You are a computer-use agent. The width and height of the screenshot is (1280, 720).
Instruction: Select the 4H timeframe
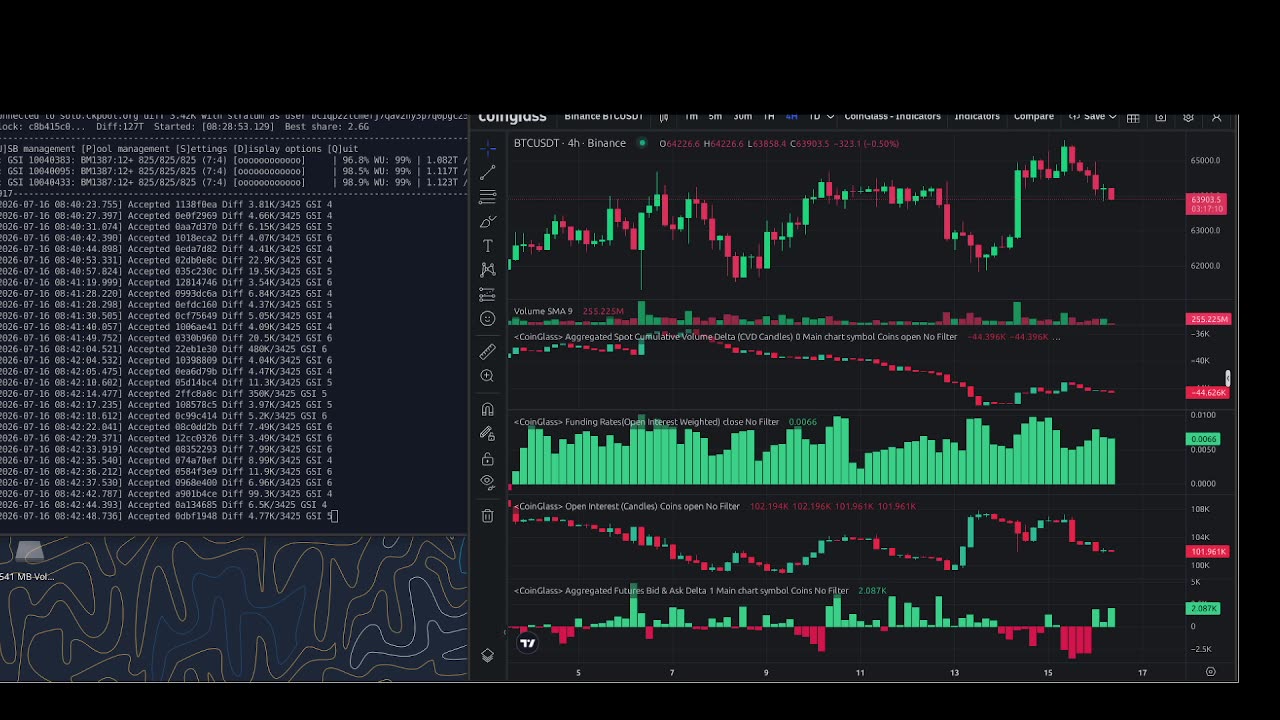coord(792,117)
